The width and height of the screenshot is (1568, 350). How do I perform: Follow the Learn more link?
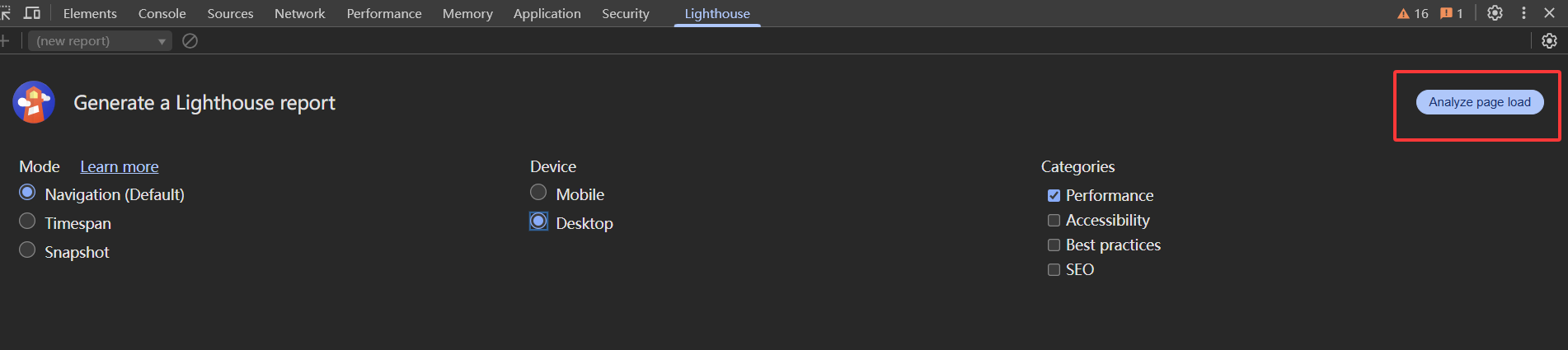pos(120,167)
